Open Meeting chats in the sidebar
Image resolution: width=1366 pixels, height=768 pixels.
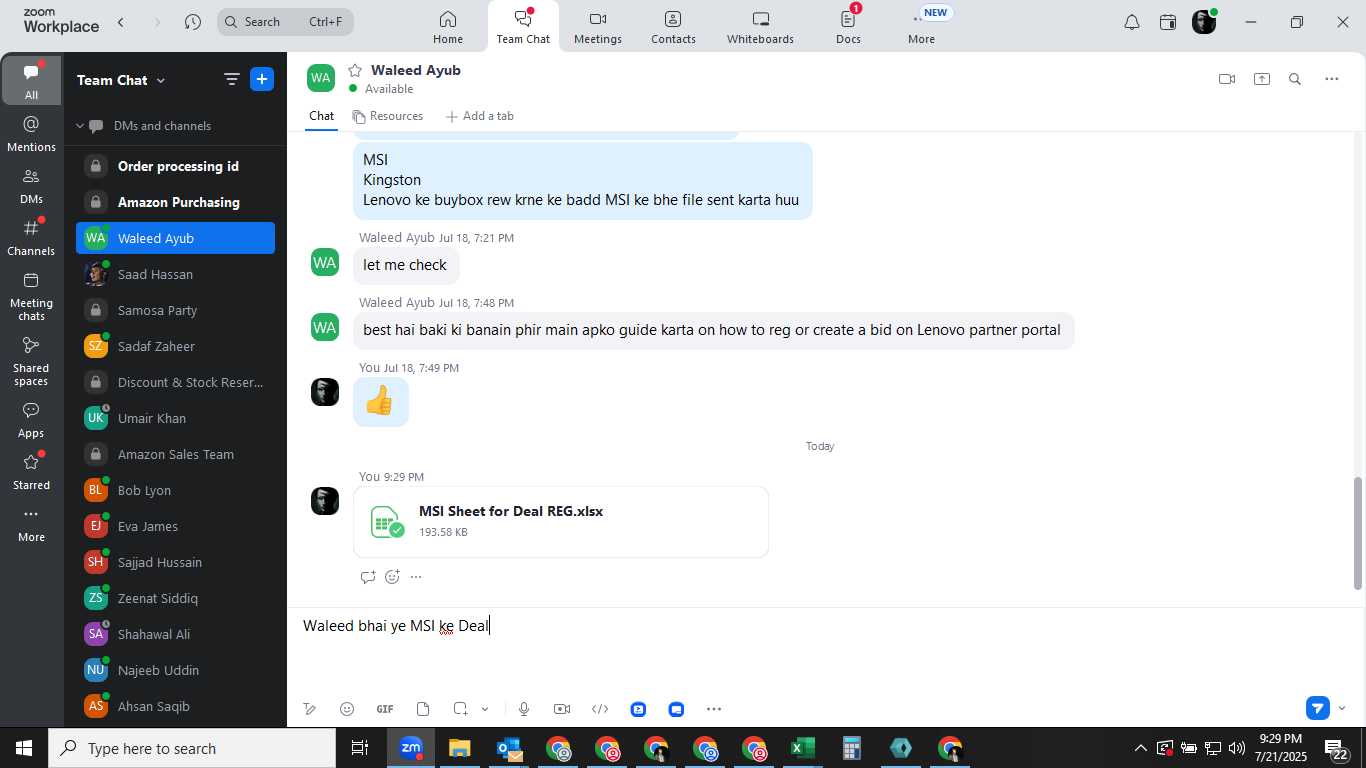click(31, 296)
